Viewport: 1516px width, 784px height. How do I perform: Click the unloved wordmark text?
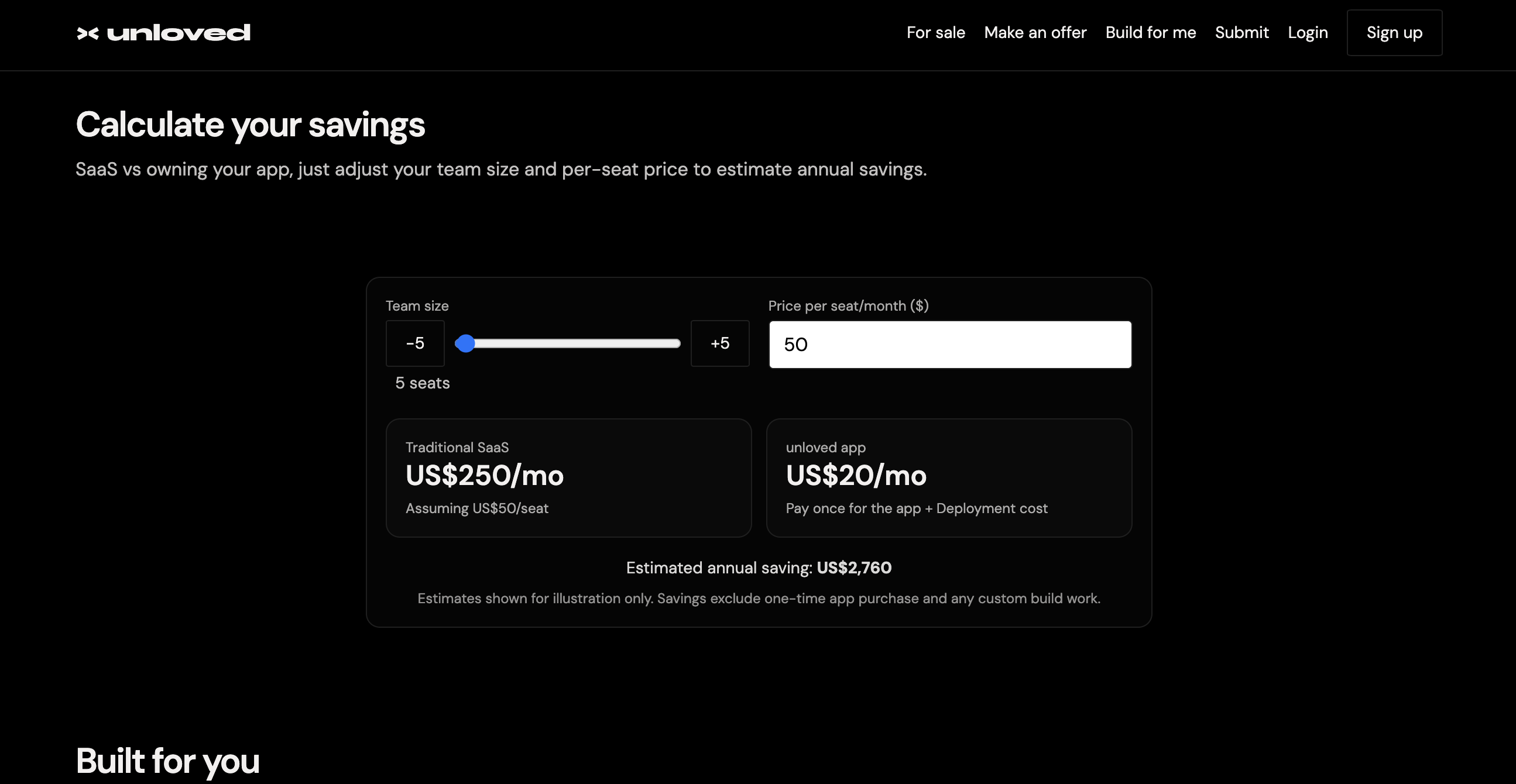(179, 33)
